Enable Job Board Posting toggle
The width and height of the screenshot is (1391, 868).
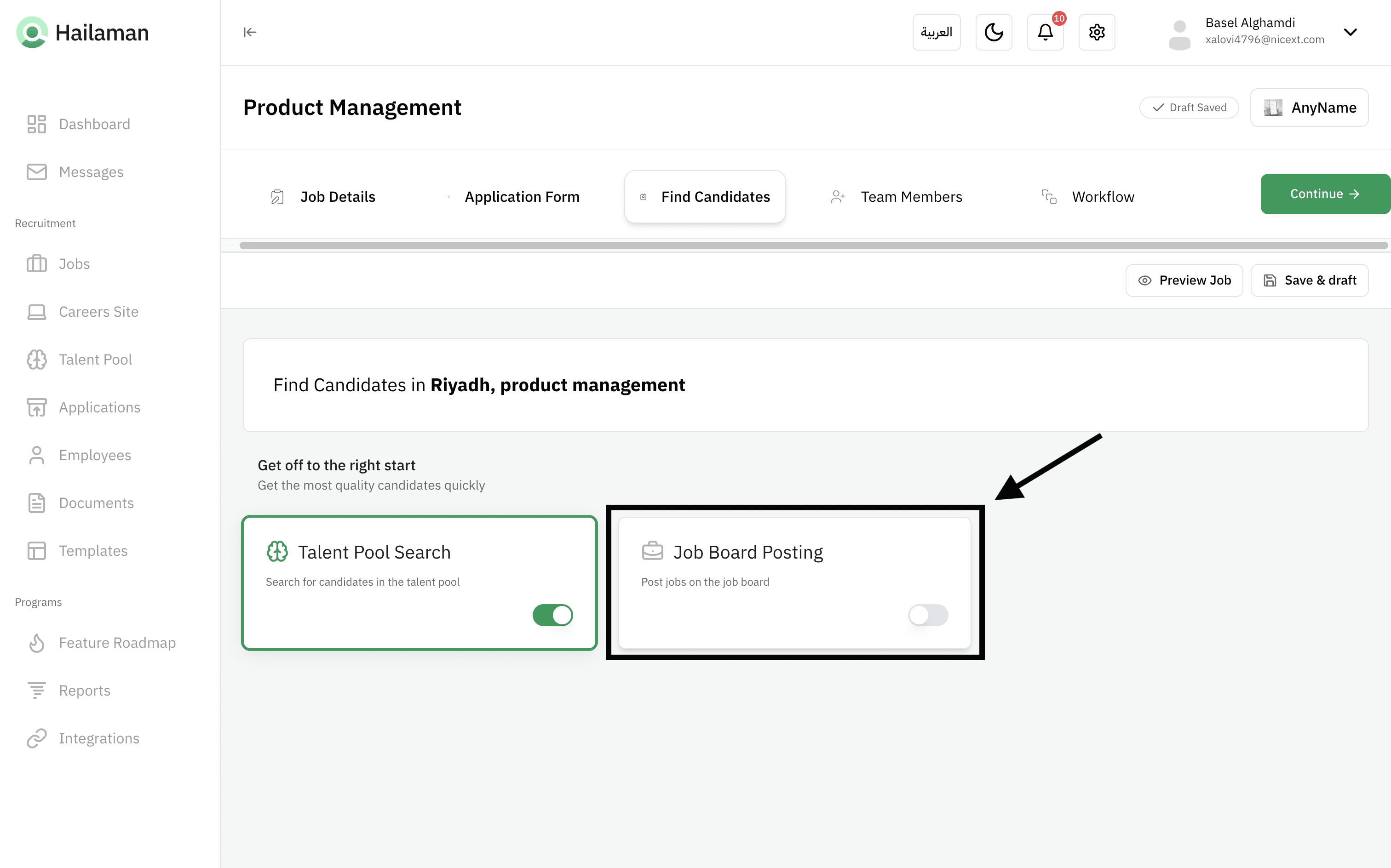(x=927, y=615)
